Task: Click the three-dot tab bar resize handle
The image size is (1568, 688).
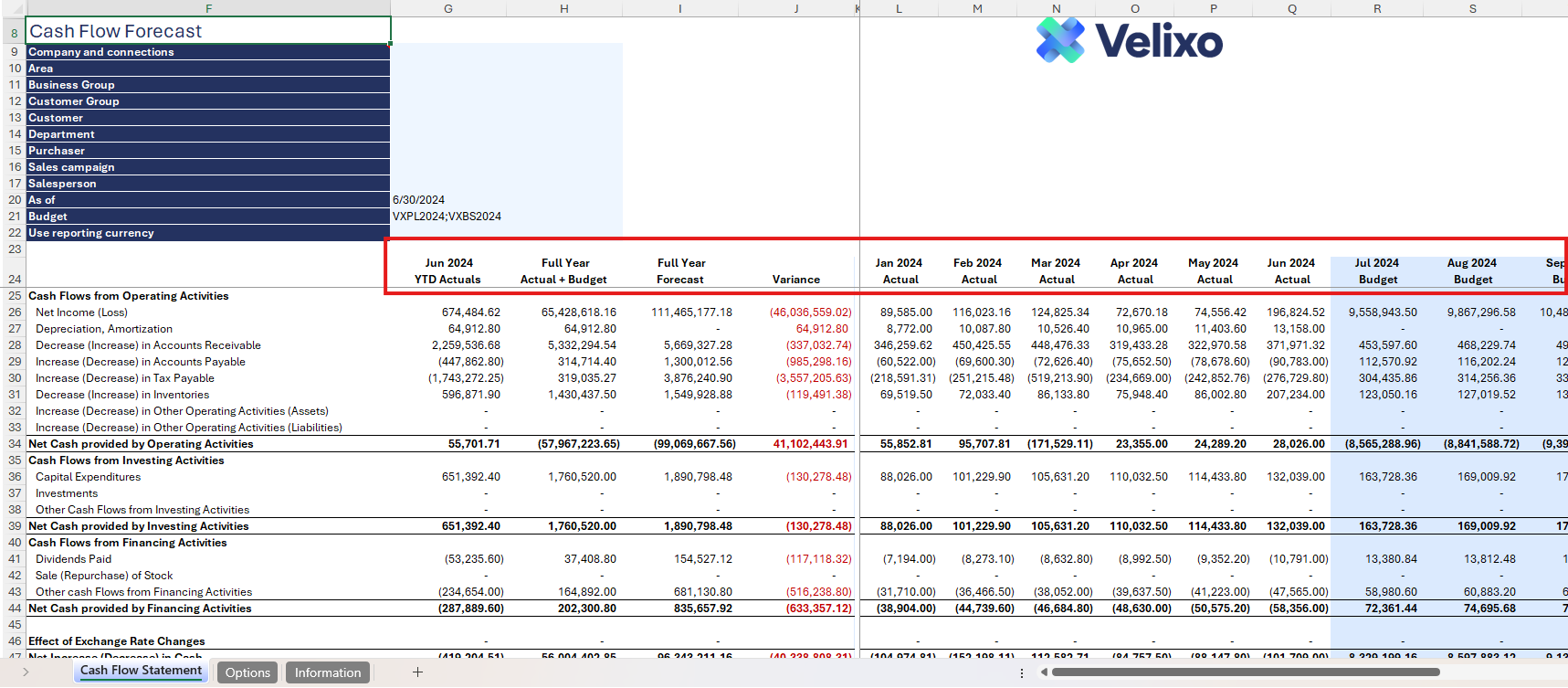Action: (1021, 672)
